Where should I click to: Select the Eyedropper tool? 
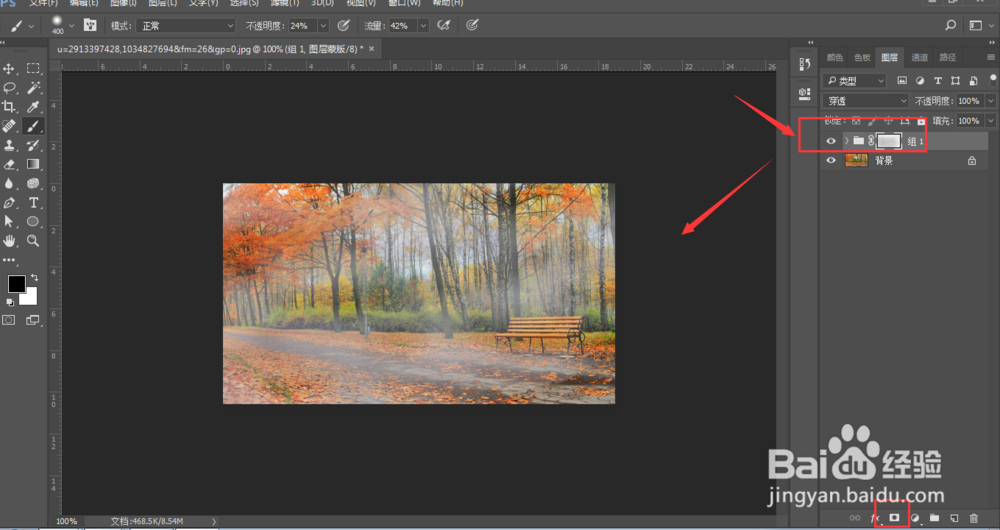tap(33, 107)
